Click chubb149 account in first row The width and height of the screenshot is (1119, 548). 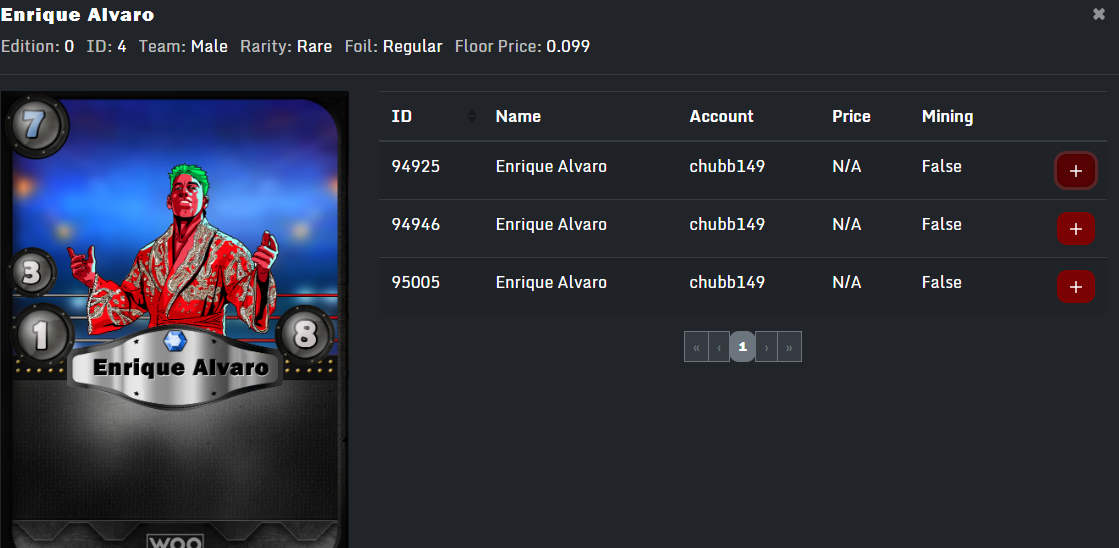727,167
